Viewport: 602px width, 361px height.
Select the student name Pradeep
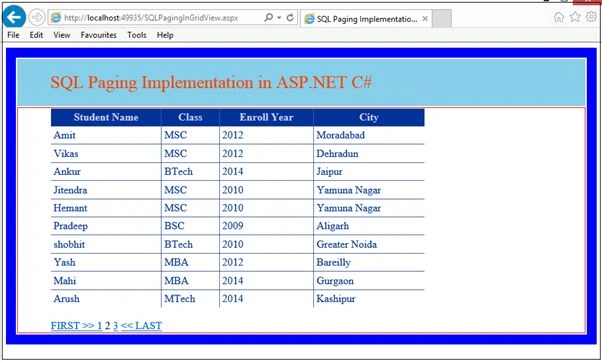[x=71, y=226]
